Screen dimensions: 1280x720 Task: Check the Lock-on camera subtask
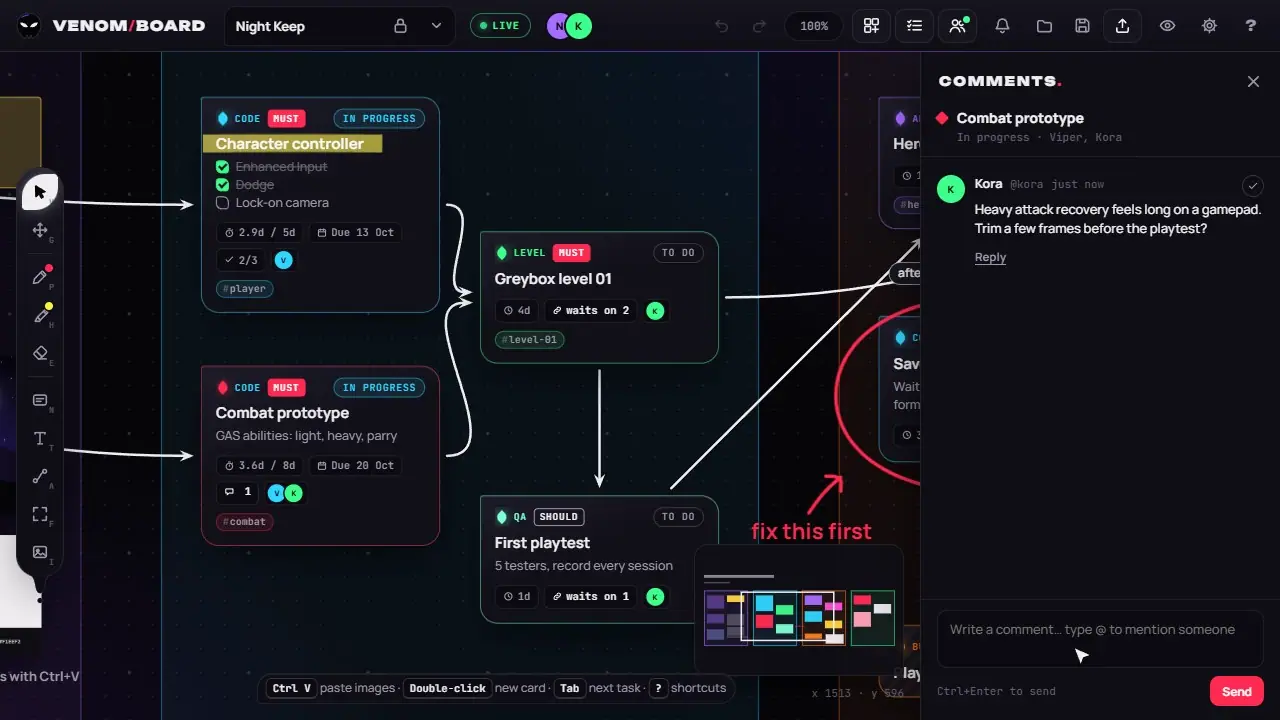223,203
